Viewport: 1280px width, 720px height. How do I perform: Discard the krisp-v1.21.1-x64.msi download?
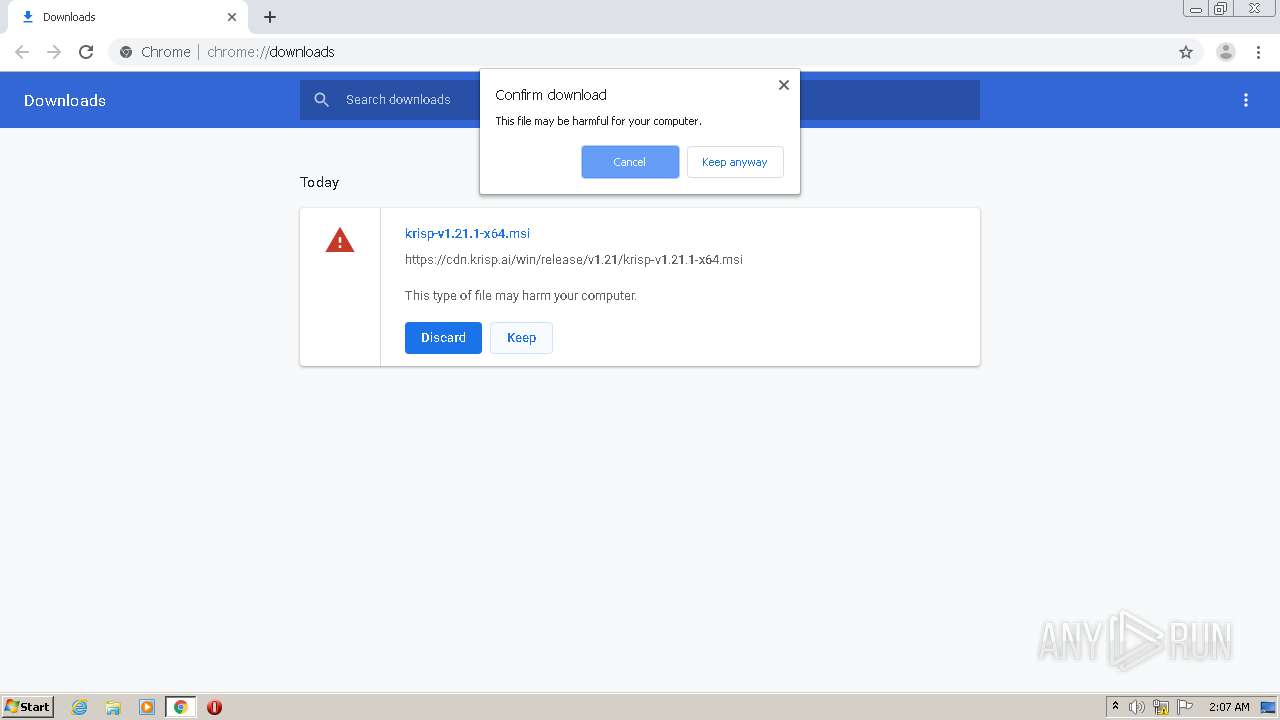click(443, 338)
